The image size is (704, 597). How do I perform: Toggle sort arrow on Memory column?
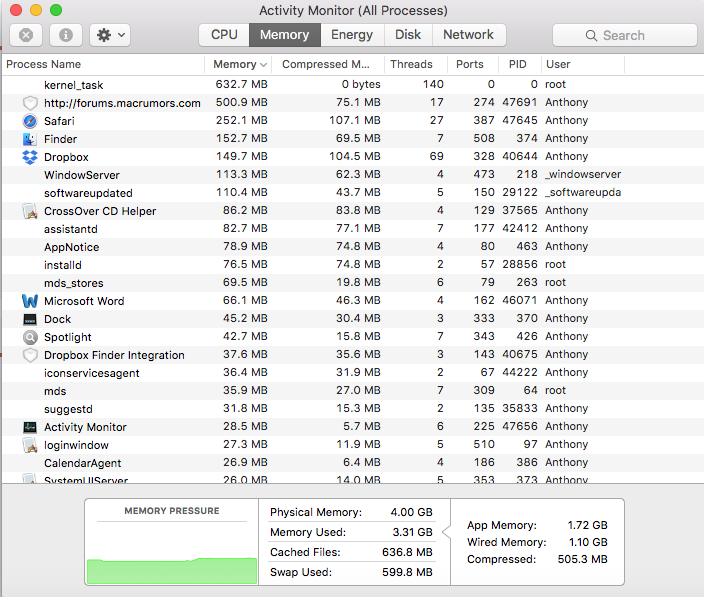point(264,65)
